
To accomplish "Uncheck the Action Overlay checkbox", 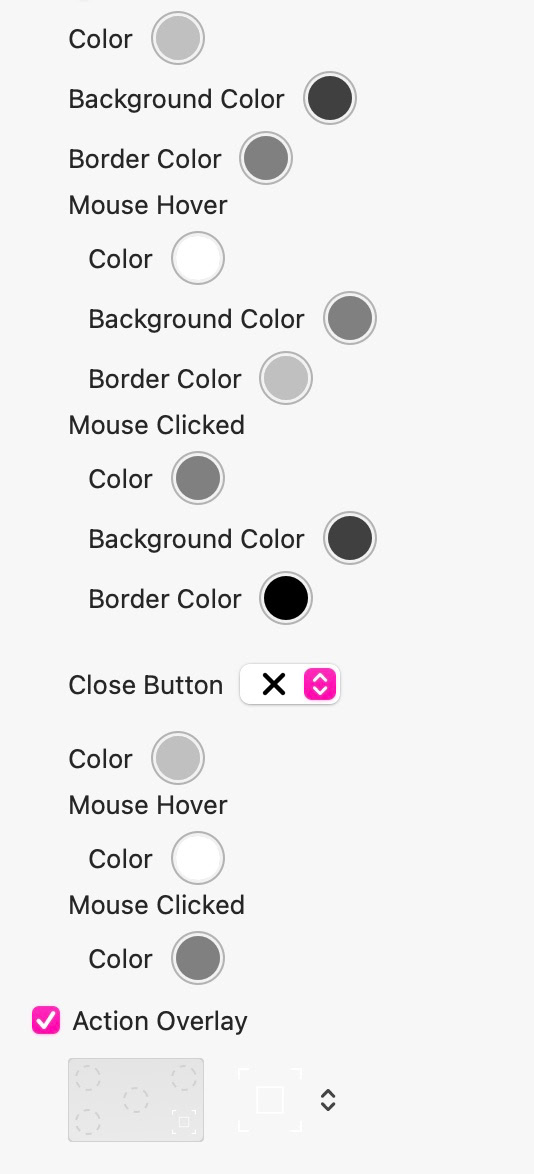I will pos(46,1021).
